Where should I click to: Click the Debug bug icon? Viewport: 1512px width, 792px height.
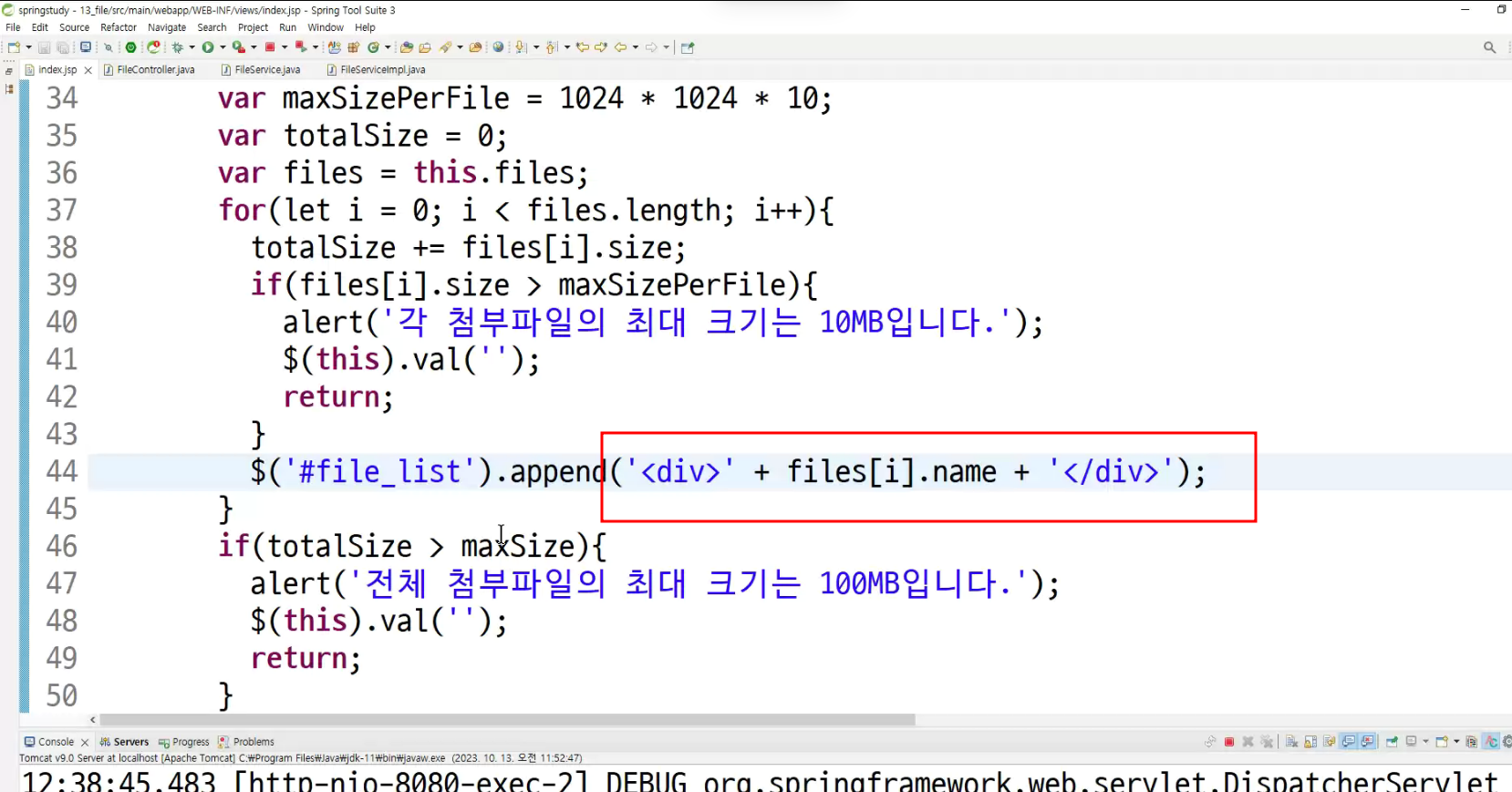pyautogui.click(x=177, y=47)
